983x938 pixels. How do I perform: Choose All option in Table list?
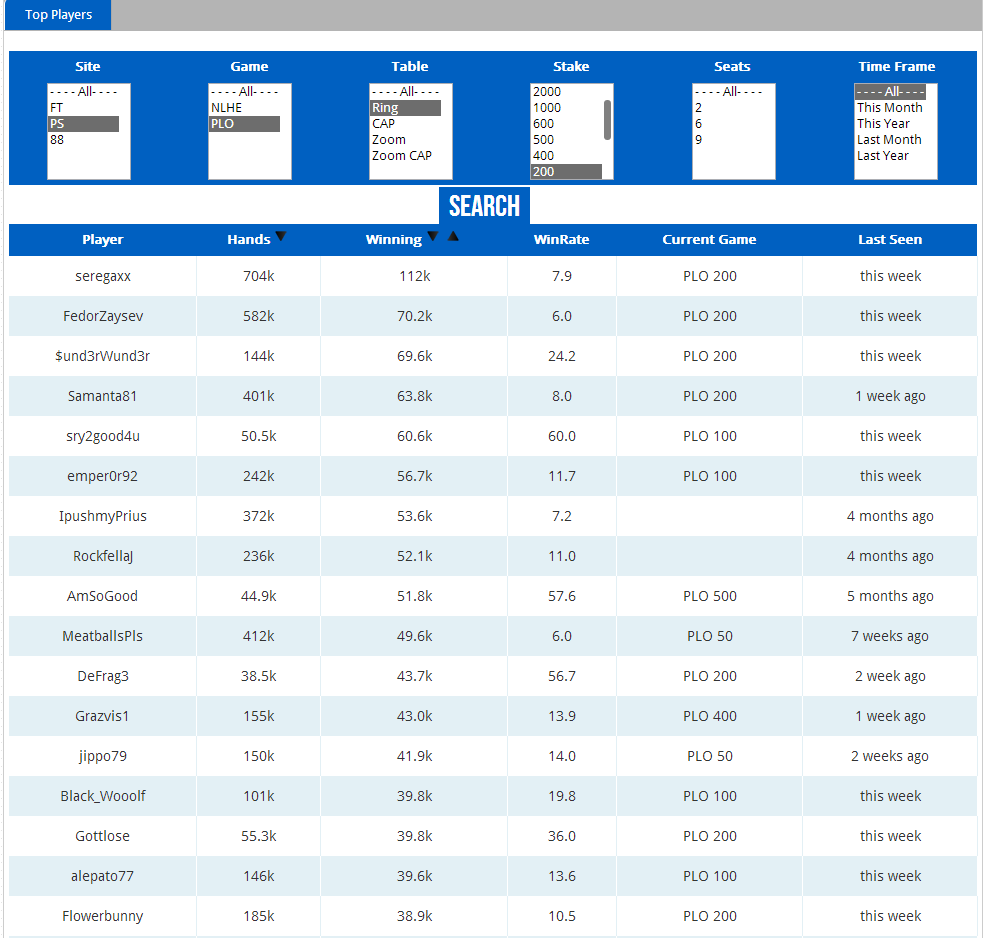(406, 92)
